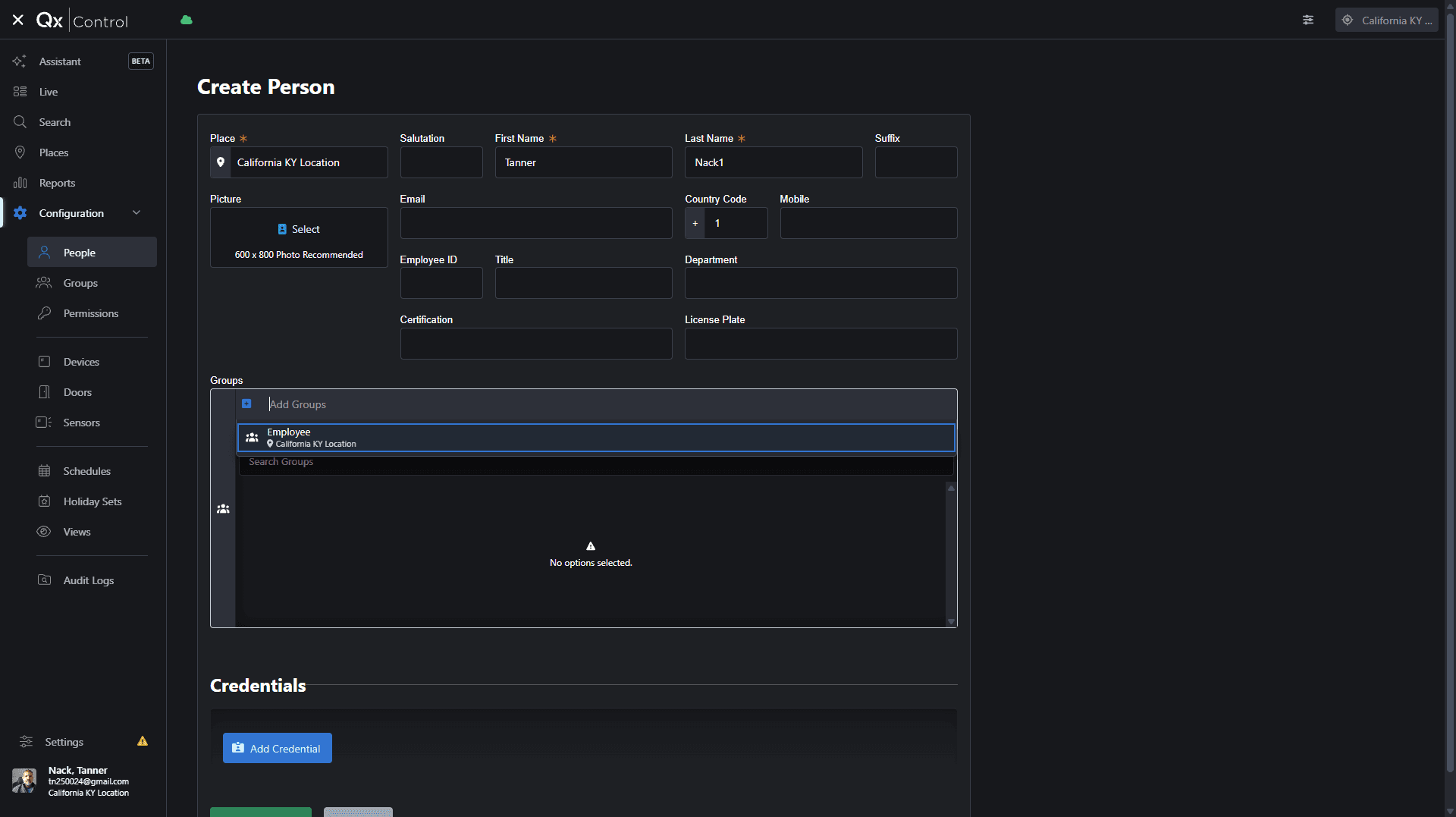1456x817 pixels.
Task: Click the Add Credential button
Action: pyautogui.click(x=277, y=748)
